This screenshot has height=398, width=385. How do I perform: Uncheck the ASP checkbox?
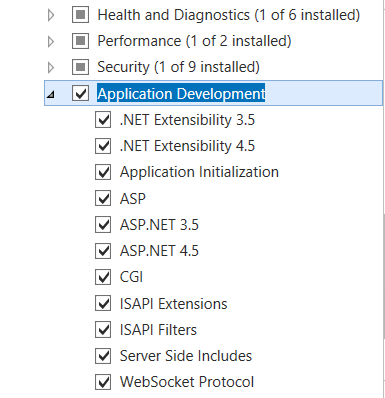tap(103, 198)
